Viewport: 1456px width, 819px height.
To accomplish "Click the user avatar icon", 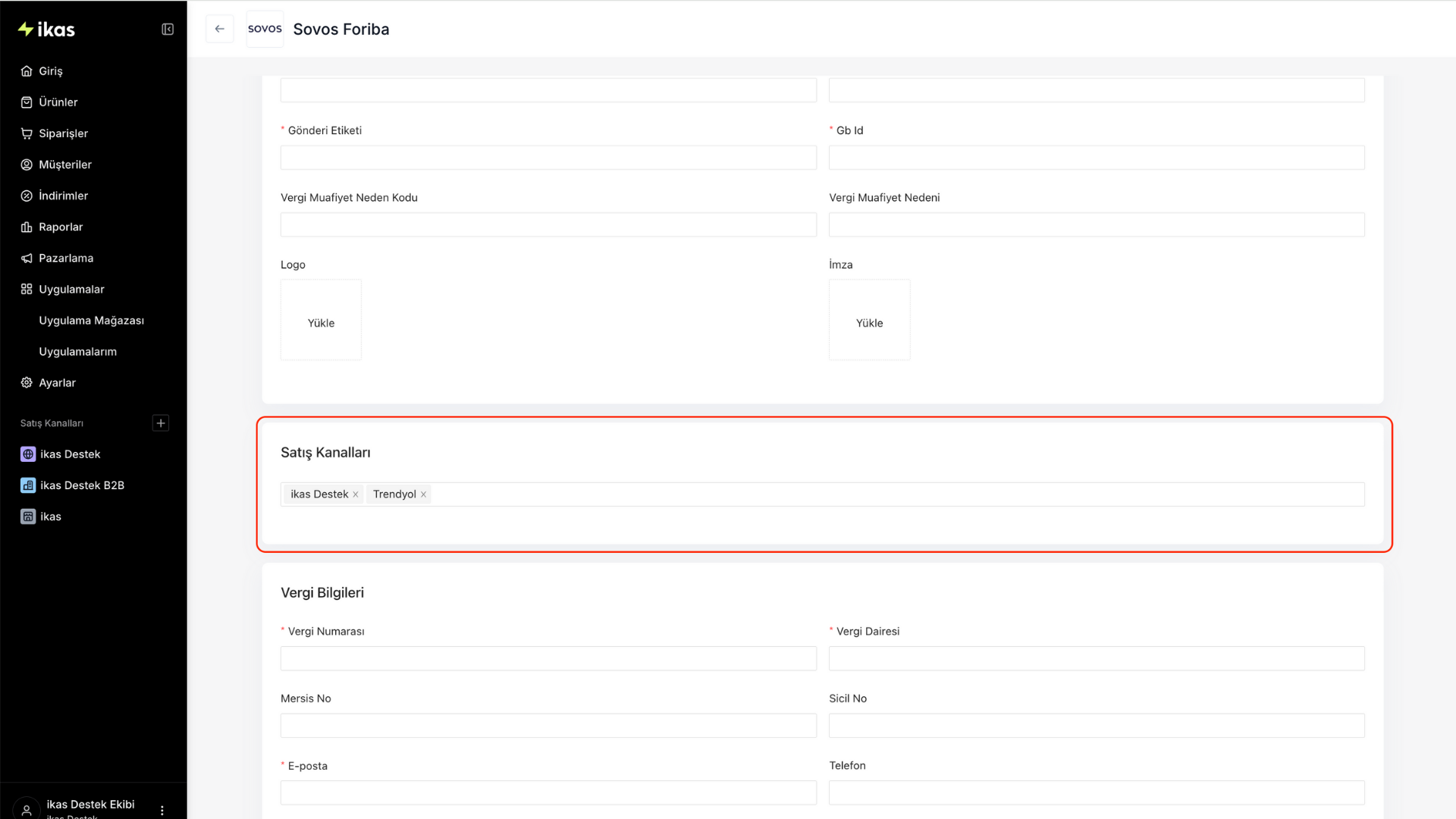I will tap(27, 810).
